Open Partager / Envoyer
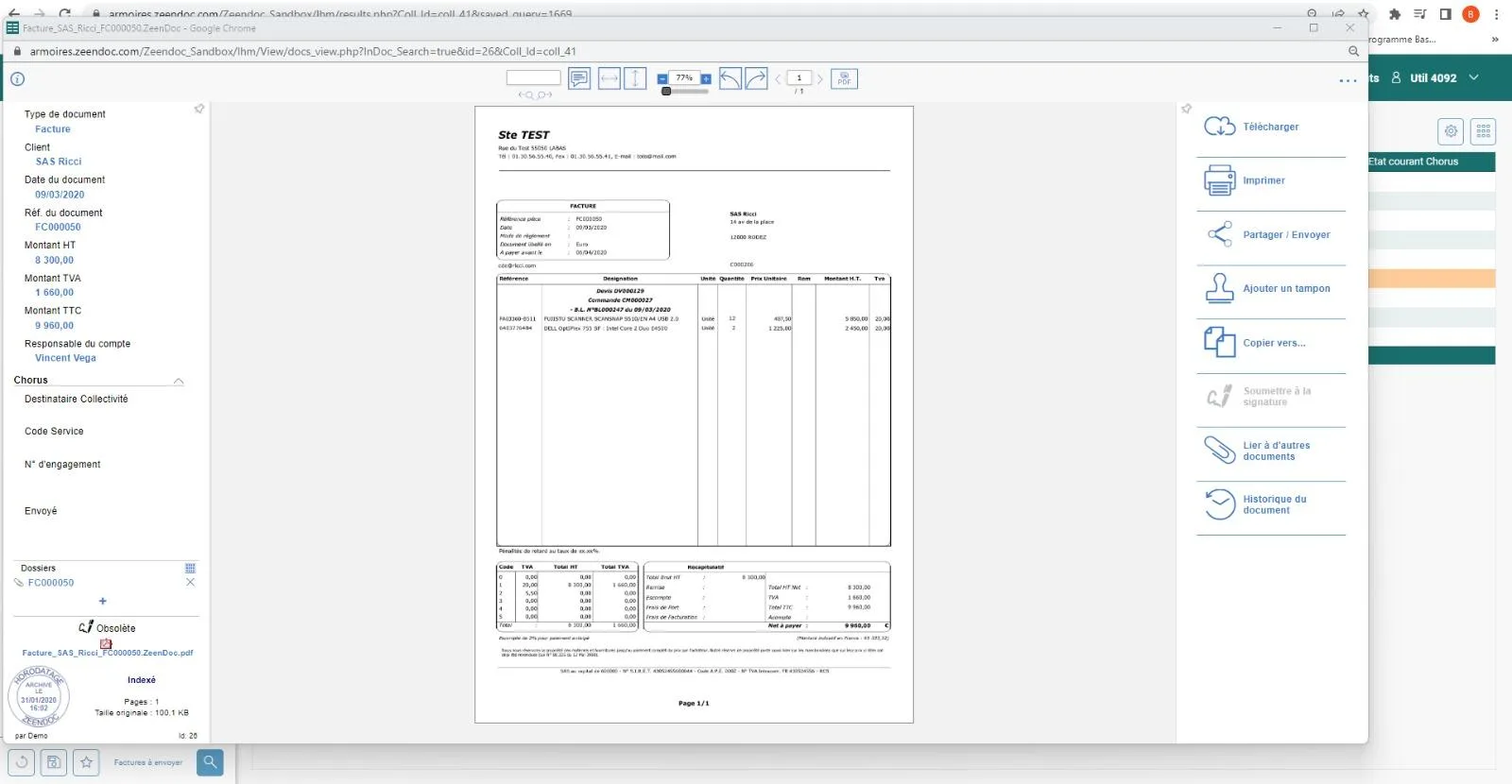The width and height of the screenshot is (1512, 784). click(1271, 234)
